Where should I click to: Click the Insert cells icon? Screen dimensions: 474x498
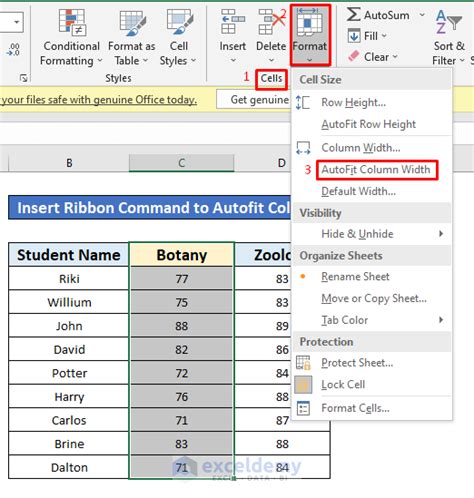click(x=232, y=22)
